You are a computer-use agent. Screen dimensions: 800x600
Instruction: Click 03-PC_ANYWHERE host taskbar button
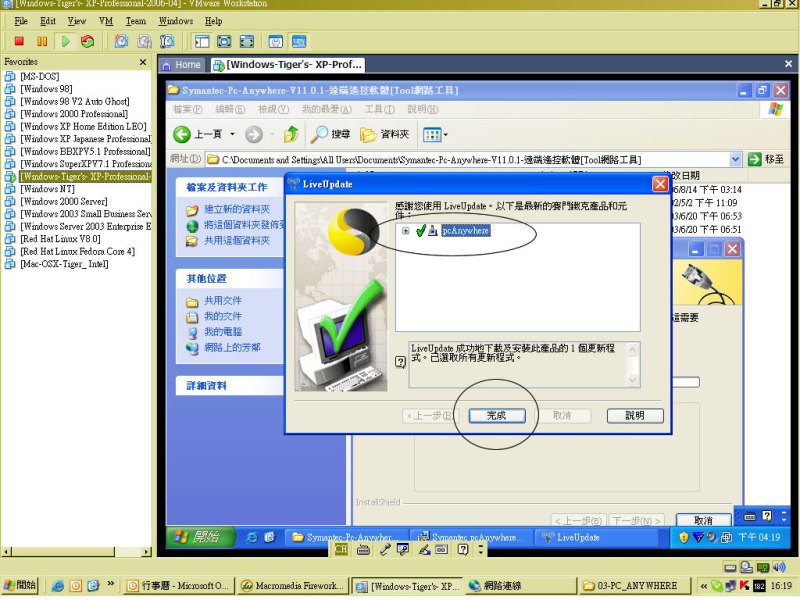[634, 586]
